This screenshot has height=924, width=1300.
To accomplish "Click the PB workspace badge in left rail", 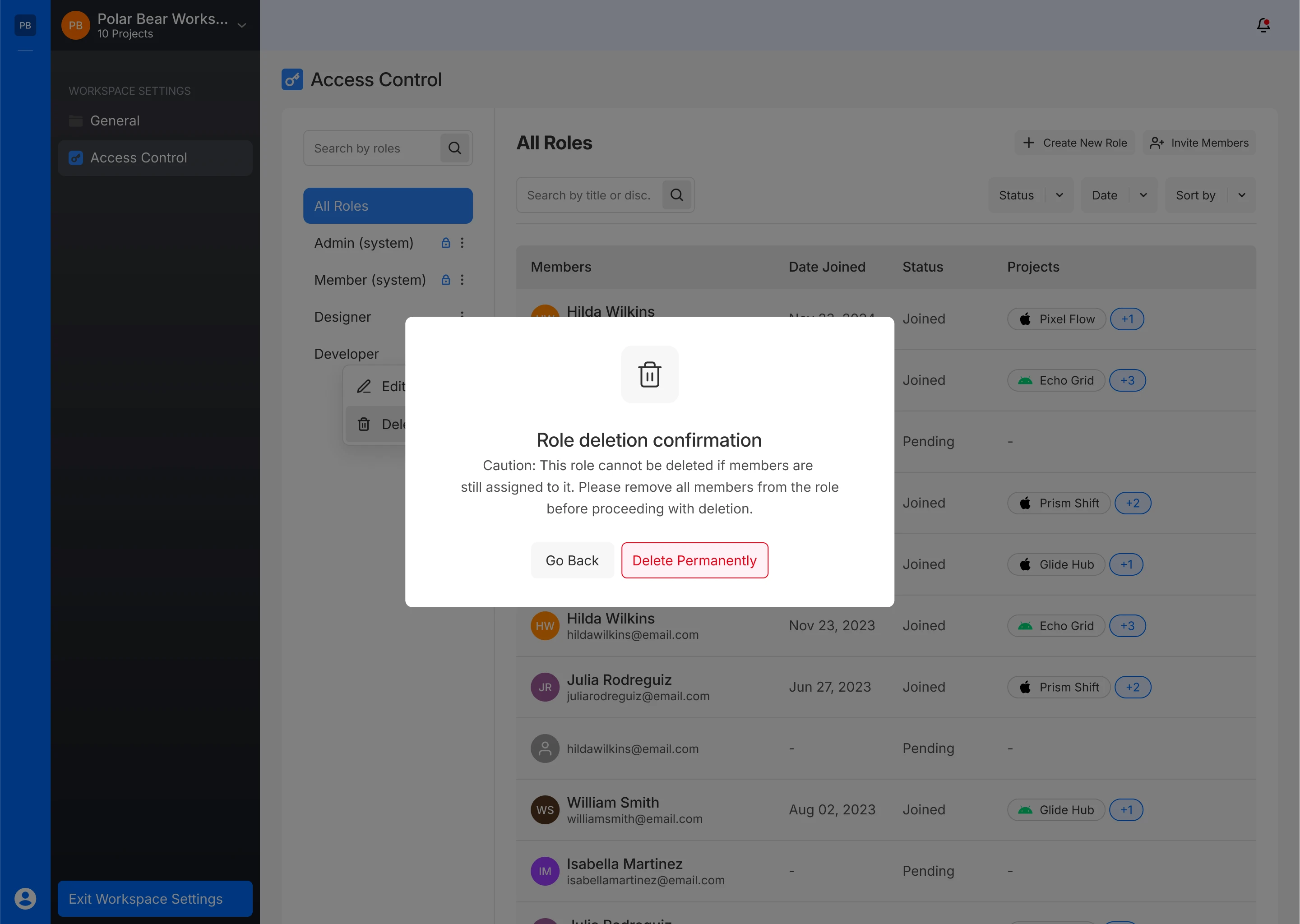I will tap(25, 25).
